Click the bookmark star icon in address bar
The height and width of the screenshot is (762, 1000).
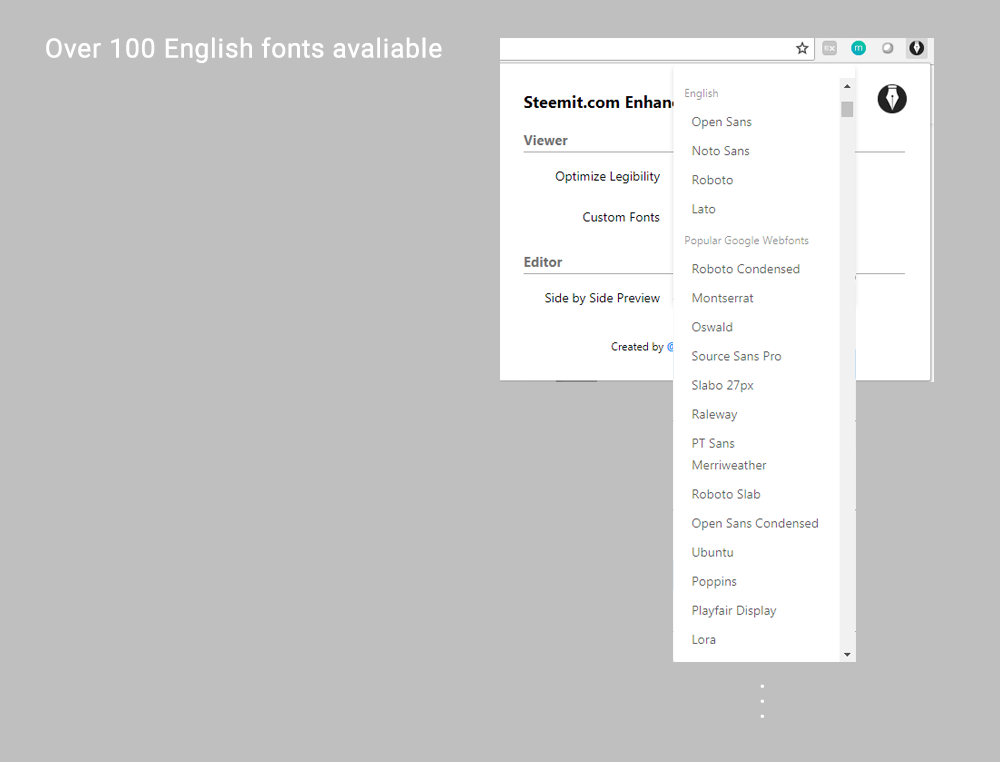tap(802, 48)
